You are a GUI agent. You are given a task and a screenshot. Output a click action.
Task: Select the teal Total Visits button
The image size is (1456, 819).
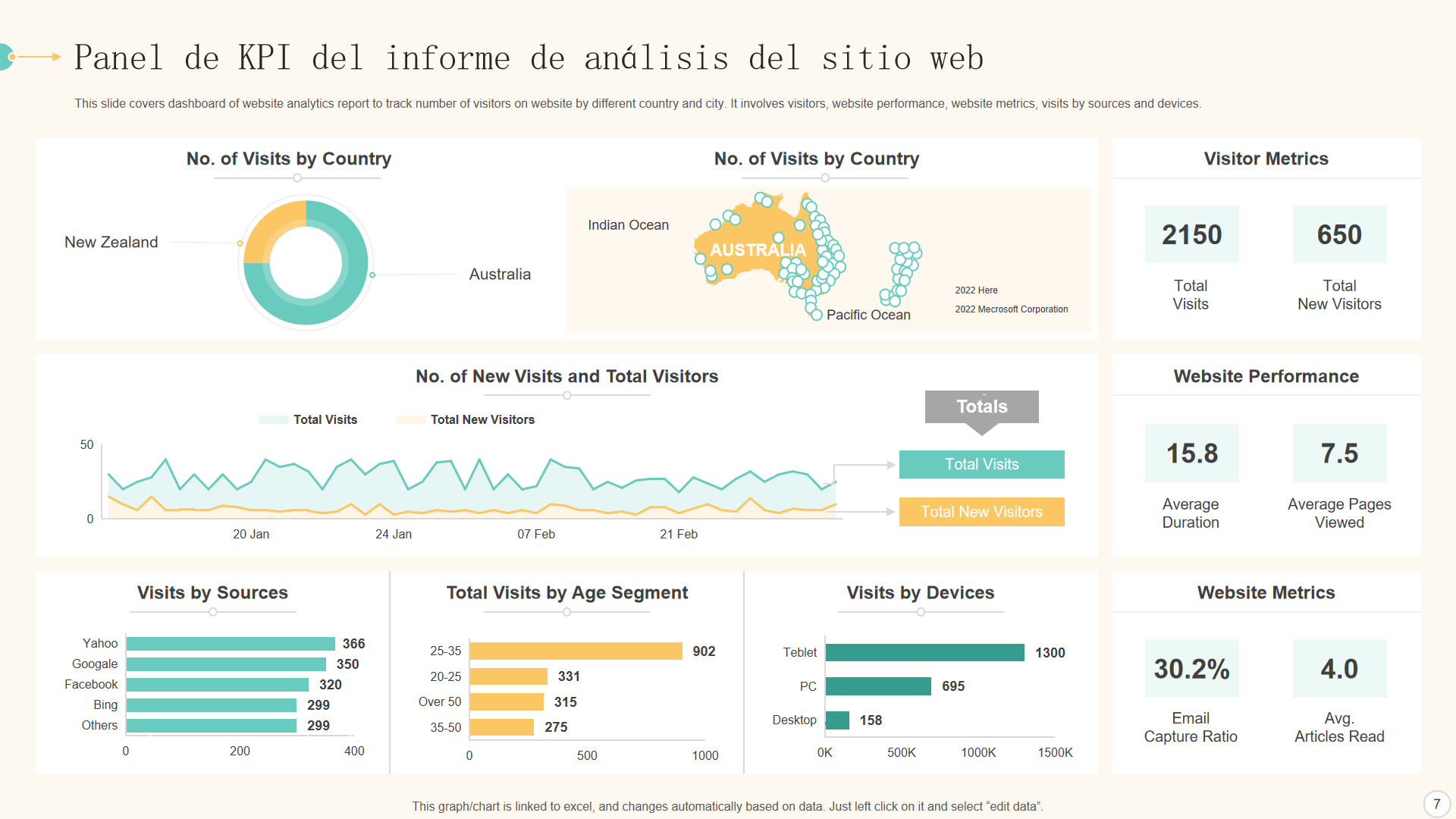click(x=981, y=464)
